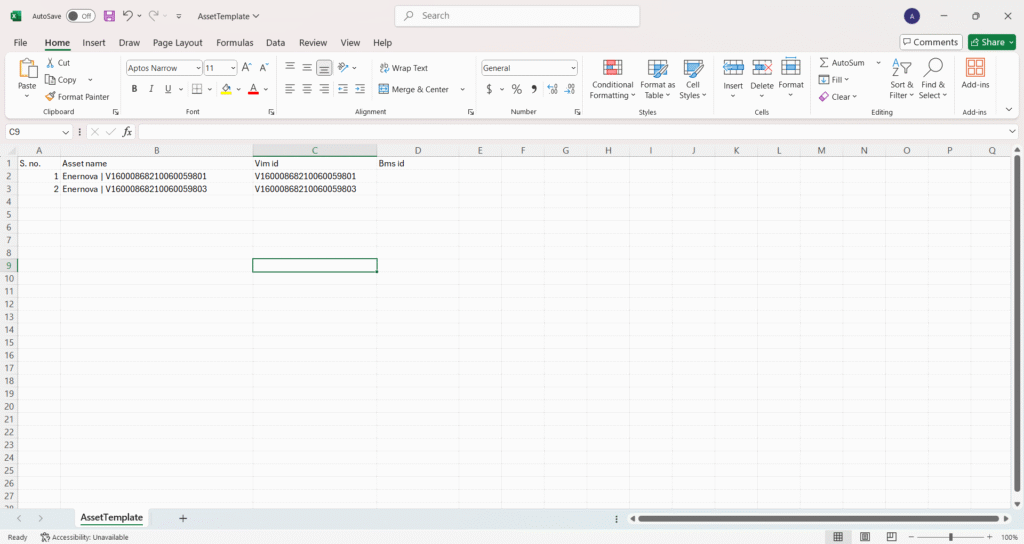Apply Bold formatting to cell

point(135,89)
